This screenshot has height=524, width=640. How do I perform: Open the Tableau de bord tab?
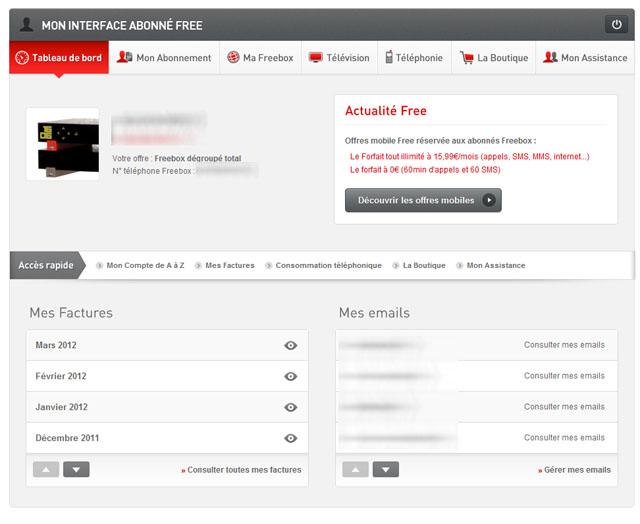pos(59,58)
